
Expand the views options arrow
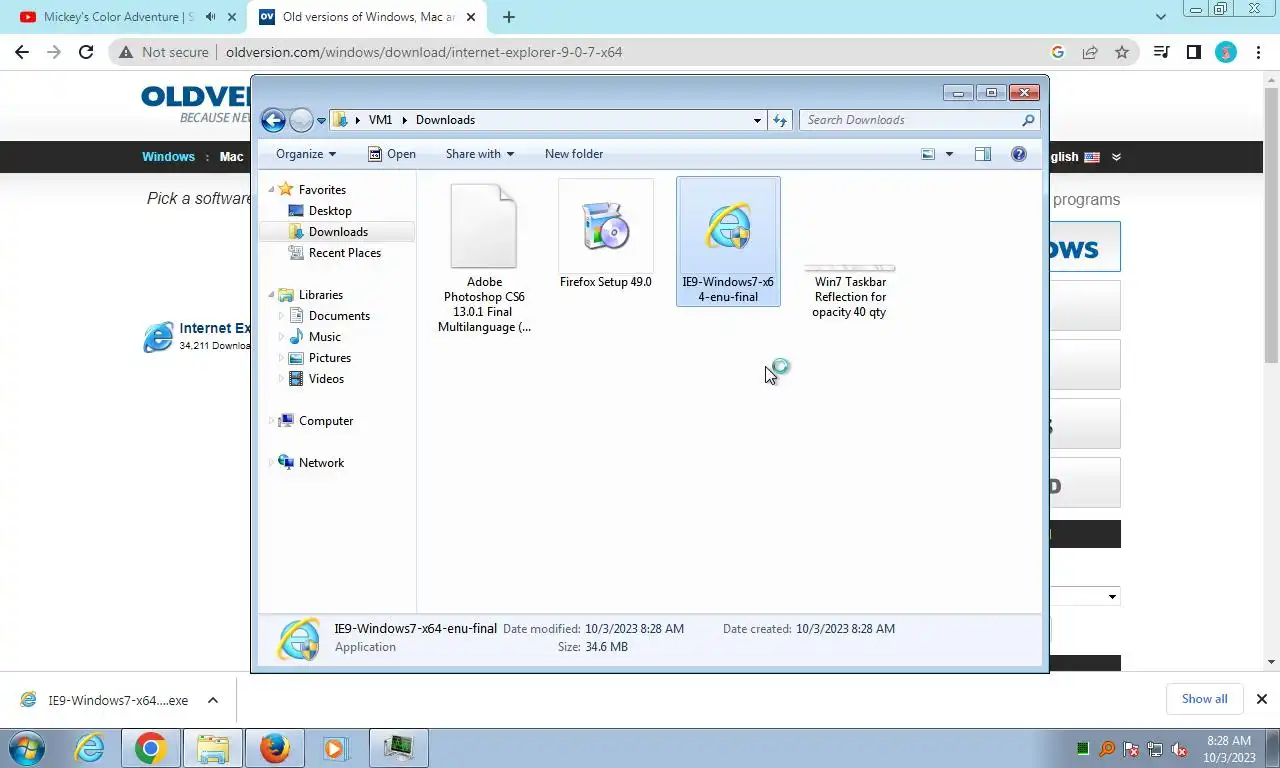tap(949, 154)
